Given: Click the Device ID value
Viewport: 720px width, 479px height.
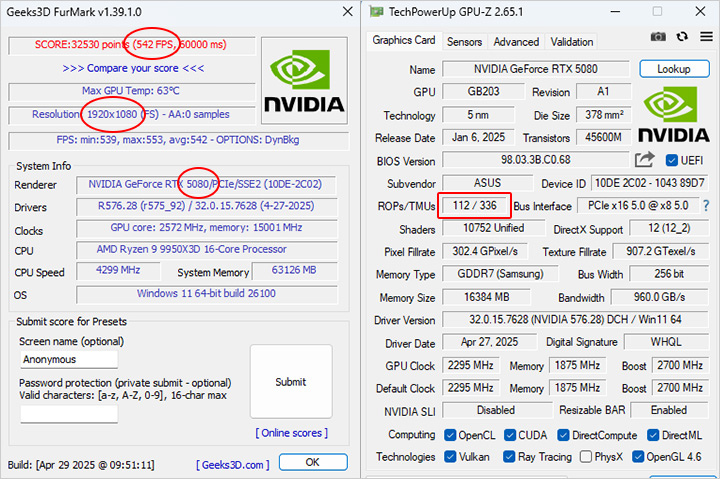Looking at the screenshot, I should click(650, 183).
